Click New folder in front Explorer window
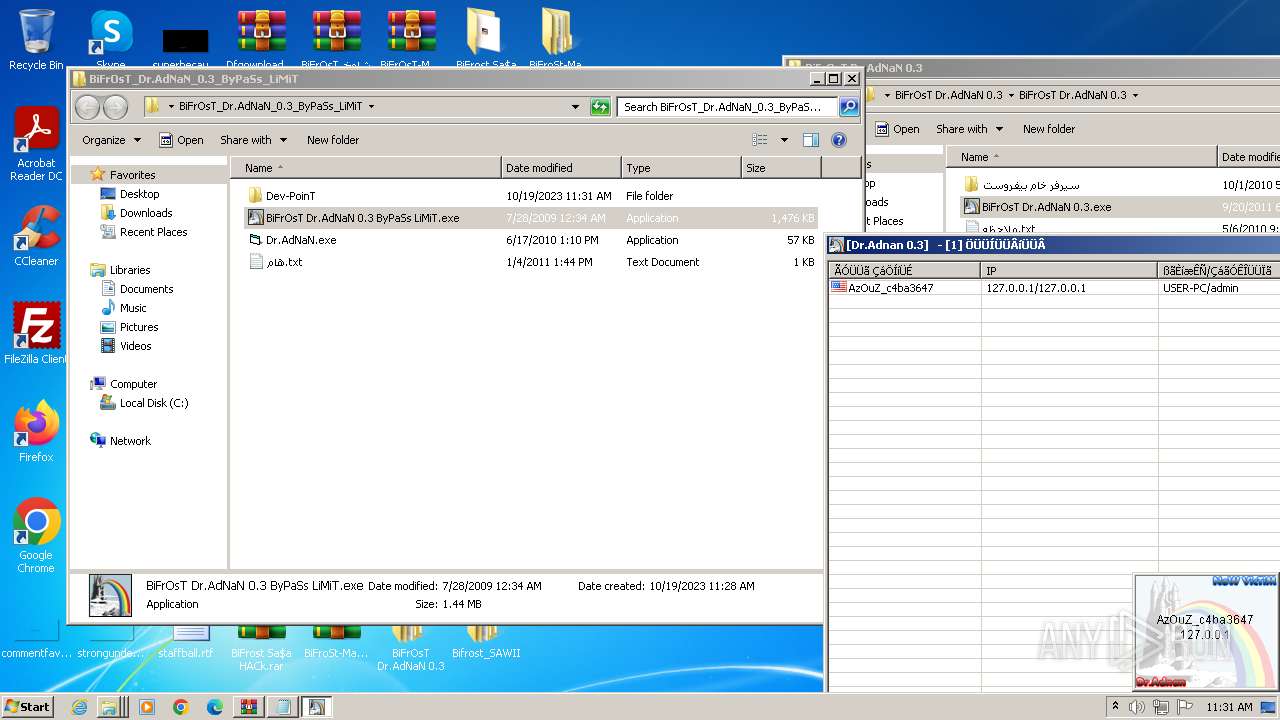1280x720 pixels. coord(333,140)
